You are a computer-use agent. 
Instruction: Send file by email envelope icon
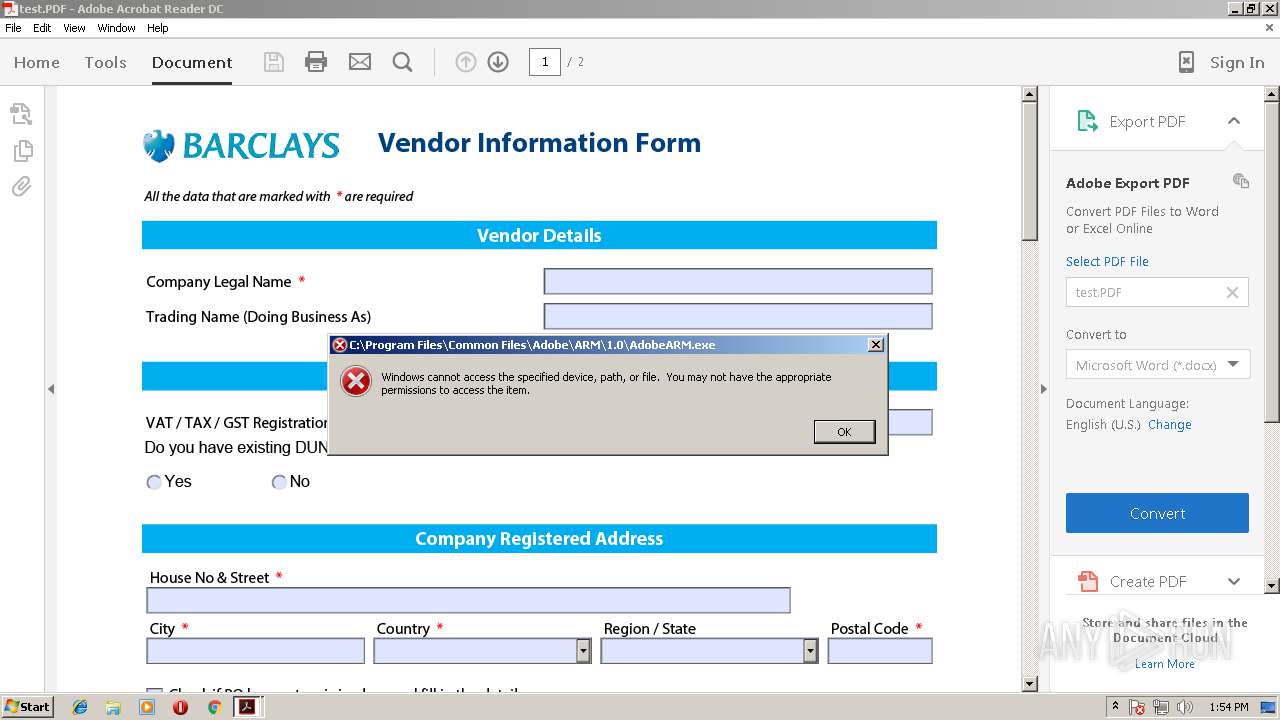(x=360, y=62)
